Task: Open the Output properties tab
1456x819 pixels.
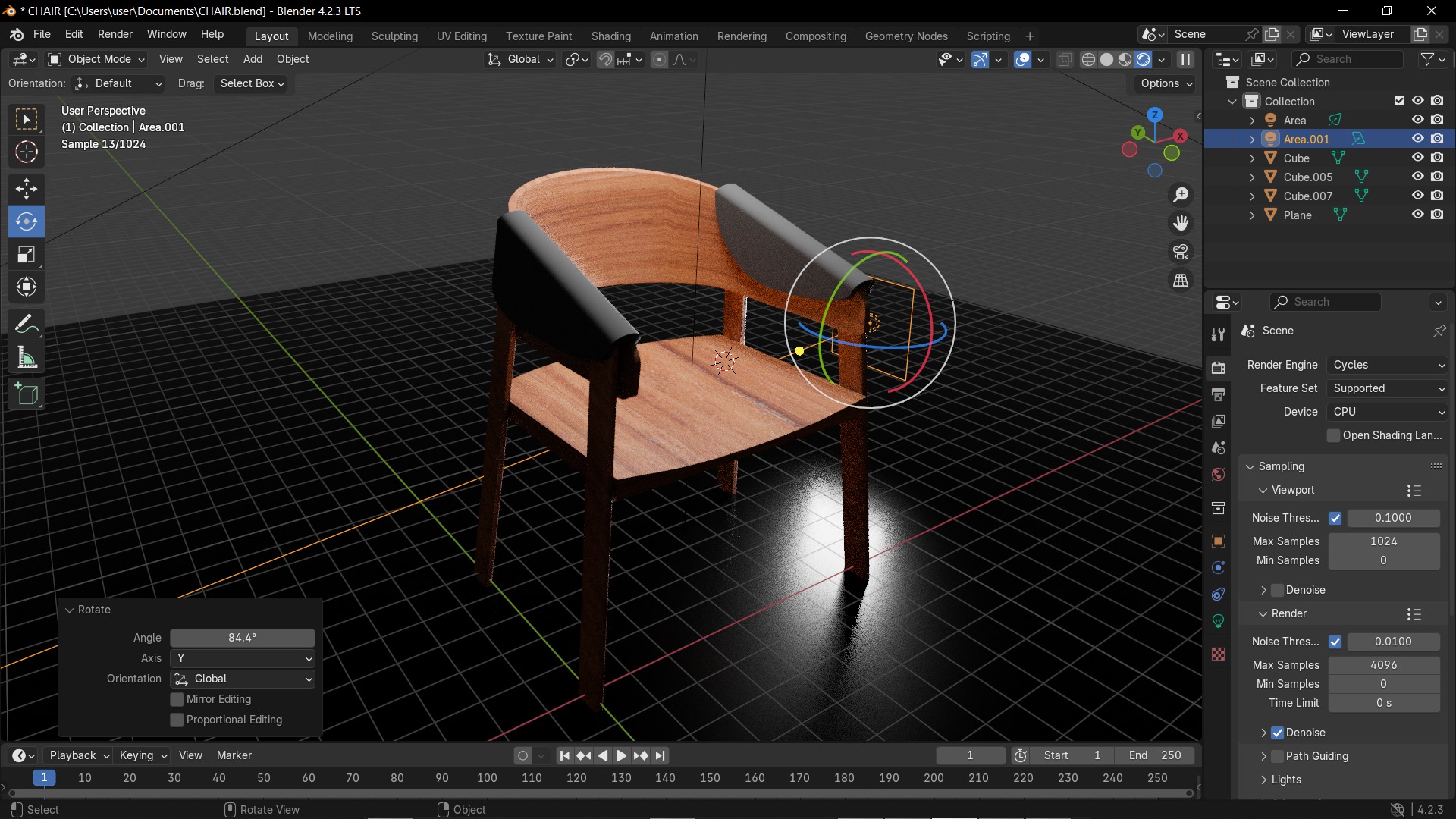Action: tap(1219, 394)
